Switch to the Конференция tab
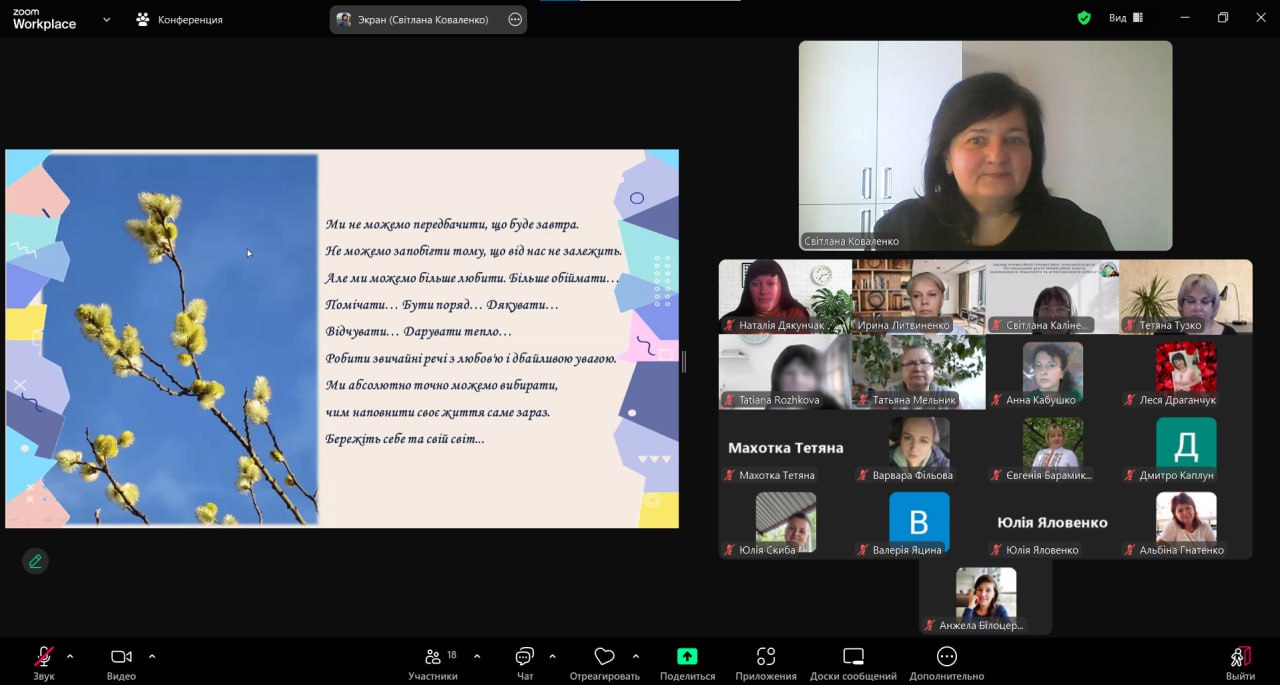 tap(180, 19)
